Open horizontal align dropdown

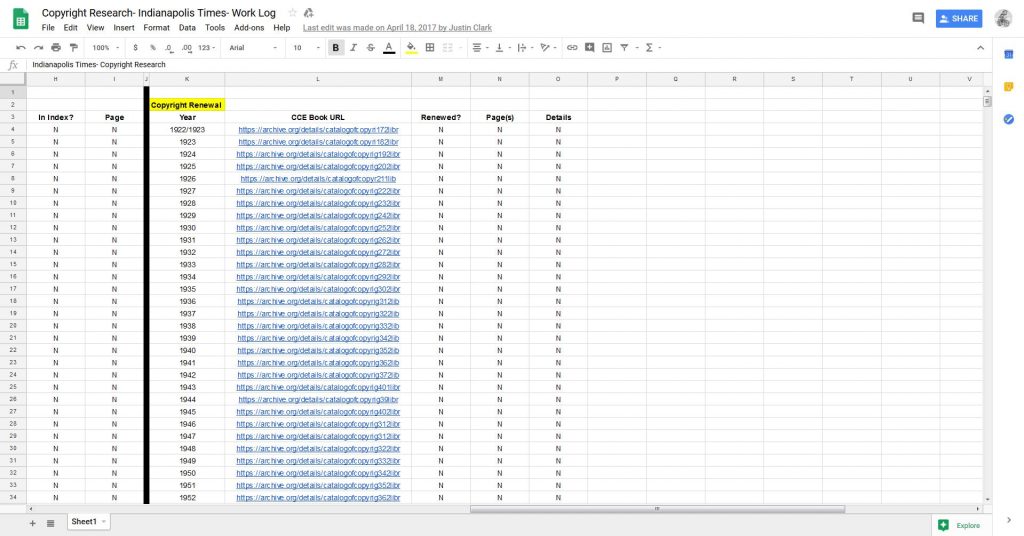(480, 48)
